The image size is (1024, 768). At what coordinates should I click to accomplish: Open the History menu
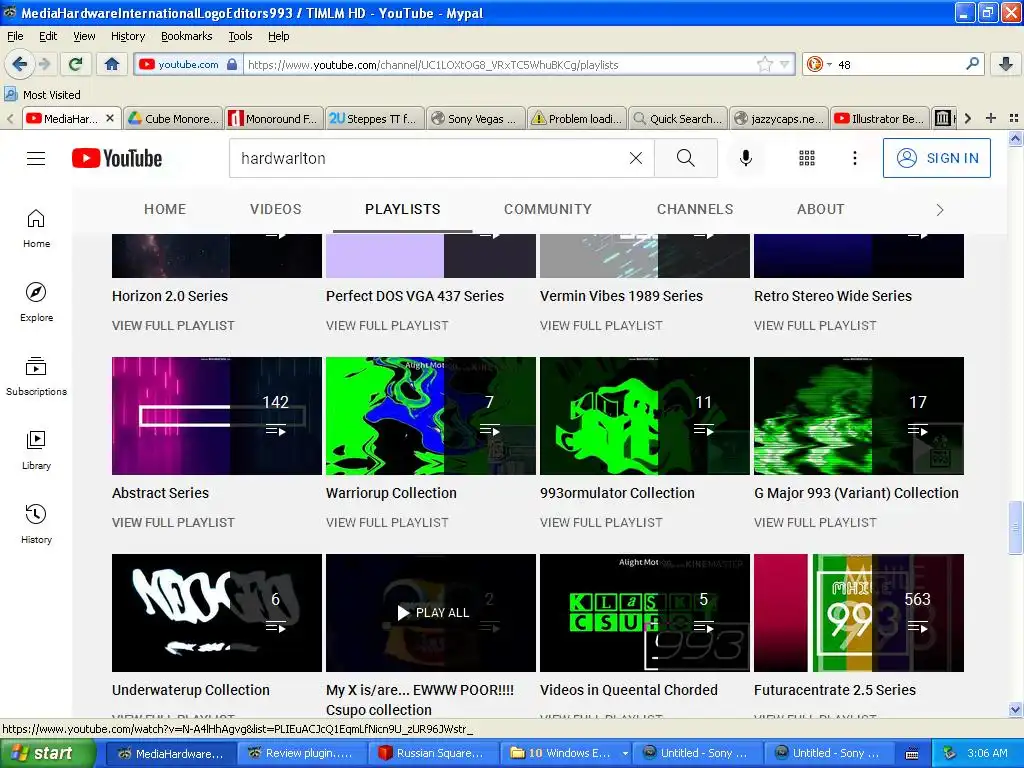coord(128,36)
